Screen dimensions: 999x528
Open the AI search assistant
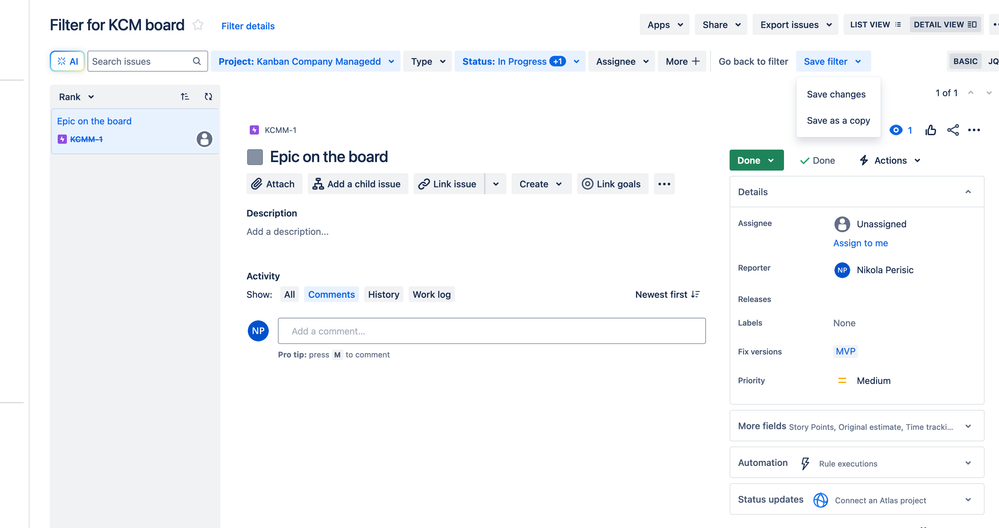68,61
